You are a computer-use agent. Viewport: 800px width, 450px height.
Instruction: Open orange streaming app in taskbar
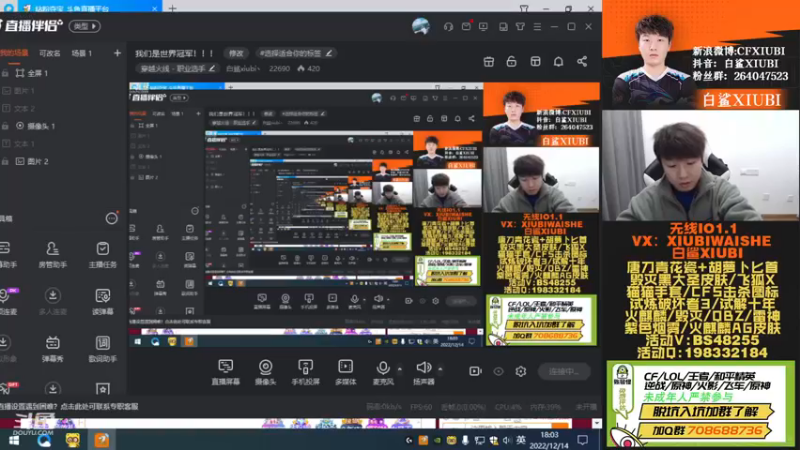click(102, 440)
